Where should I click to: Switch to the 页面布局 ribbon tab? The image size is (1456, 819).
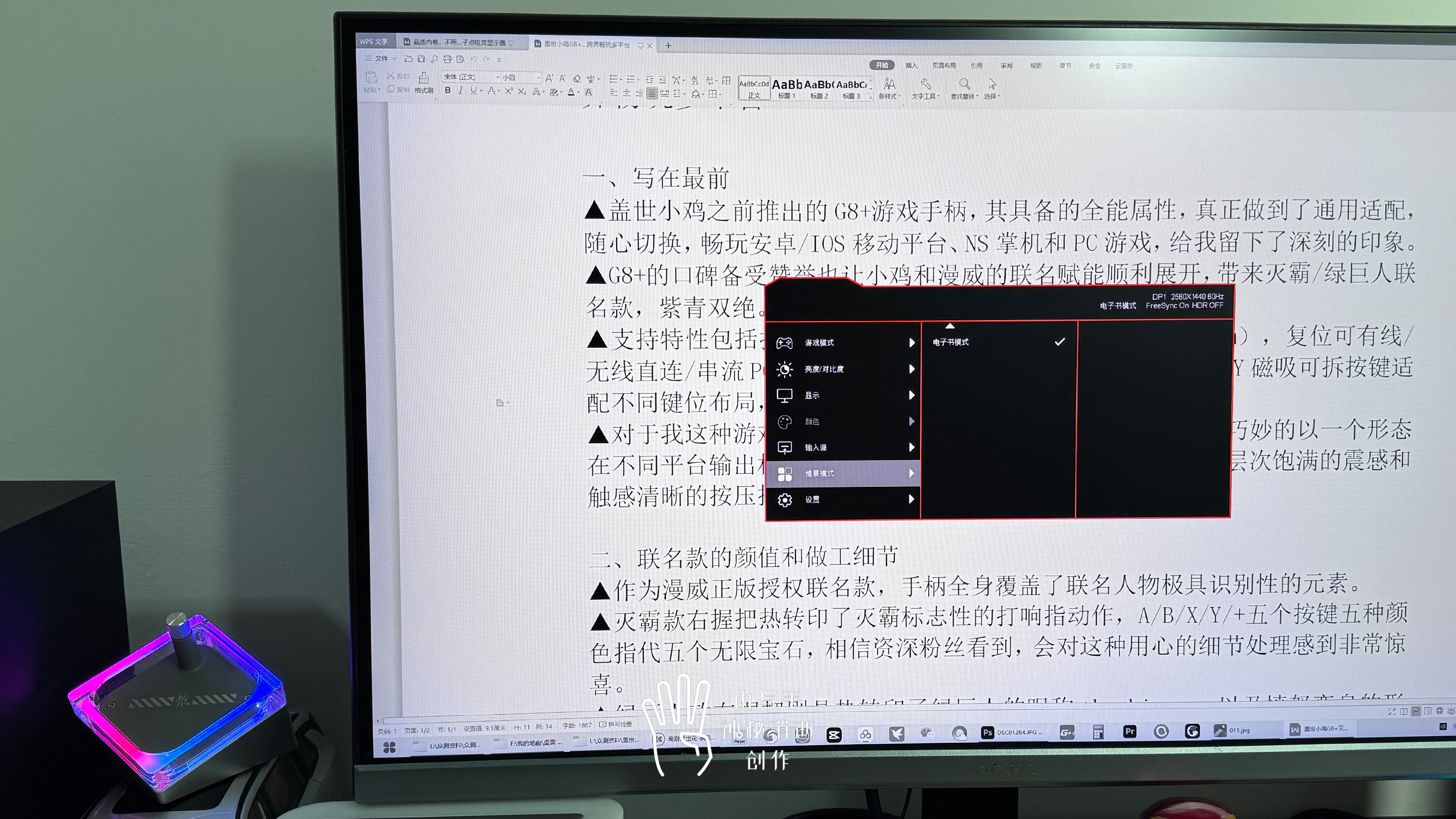[944, 66]
